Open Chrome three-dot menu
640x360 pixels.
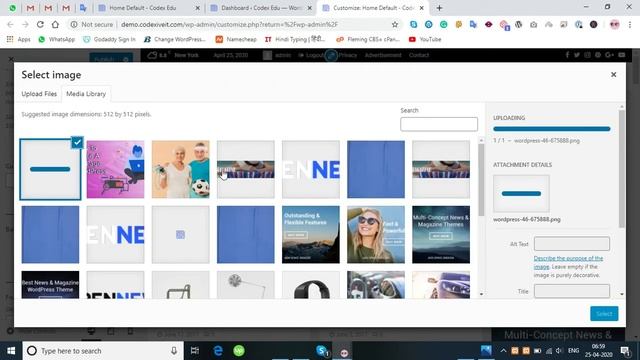[630, 24]
